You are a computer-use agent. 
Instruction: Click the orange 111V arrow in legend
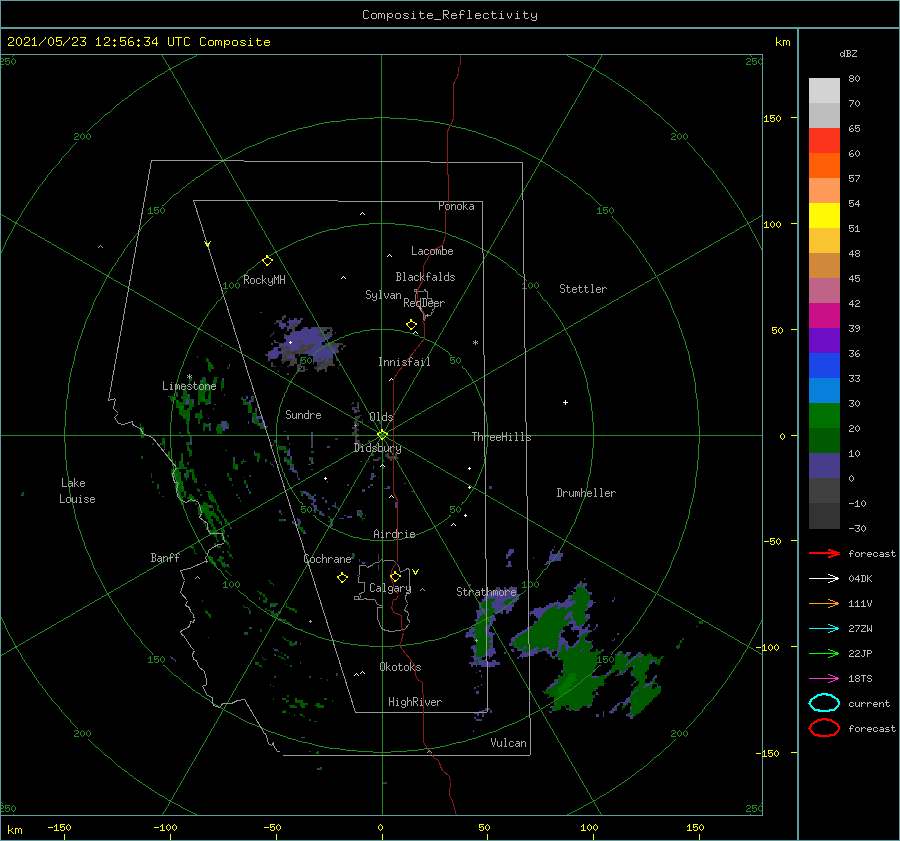tap(824, 603)
